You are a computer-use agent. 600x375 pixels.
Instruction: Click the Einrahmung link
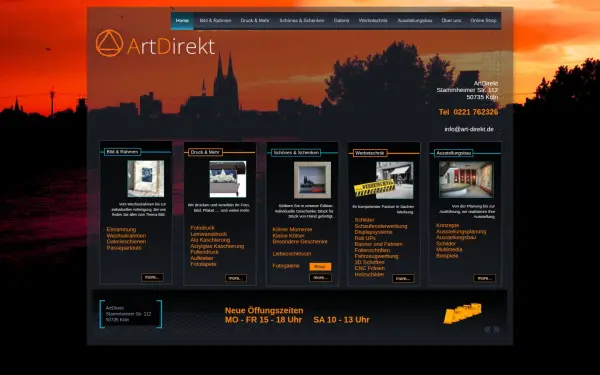[x=121, y=230]
